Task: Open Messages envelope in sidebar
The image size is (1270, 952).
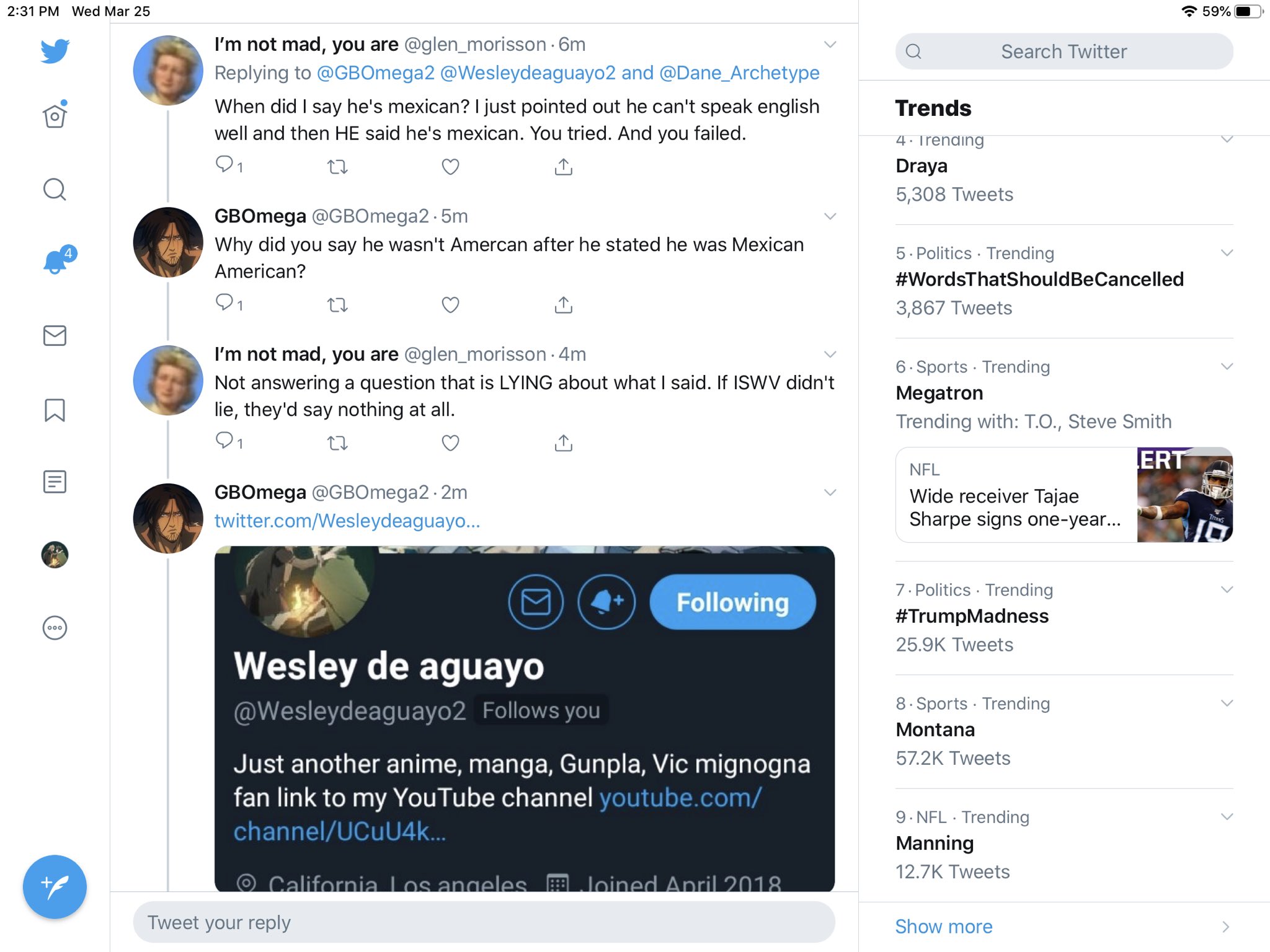Action: (x=55, y=335)
